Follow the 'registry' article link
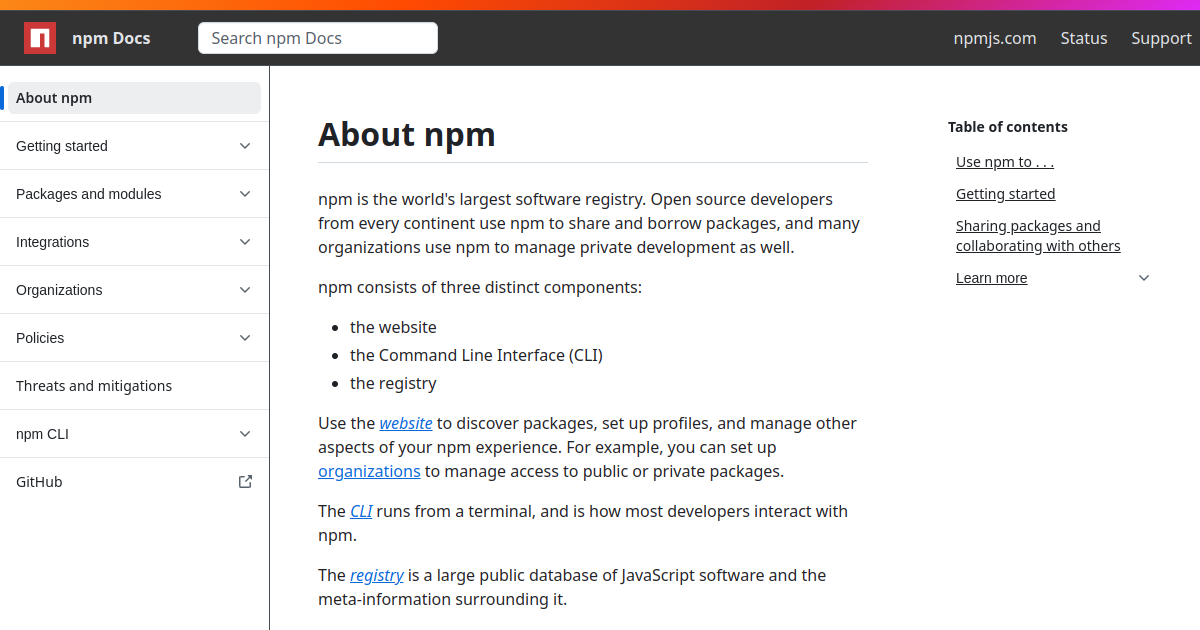1200x630 pixels. pos(377,575)
